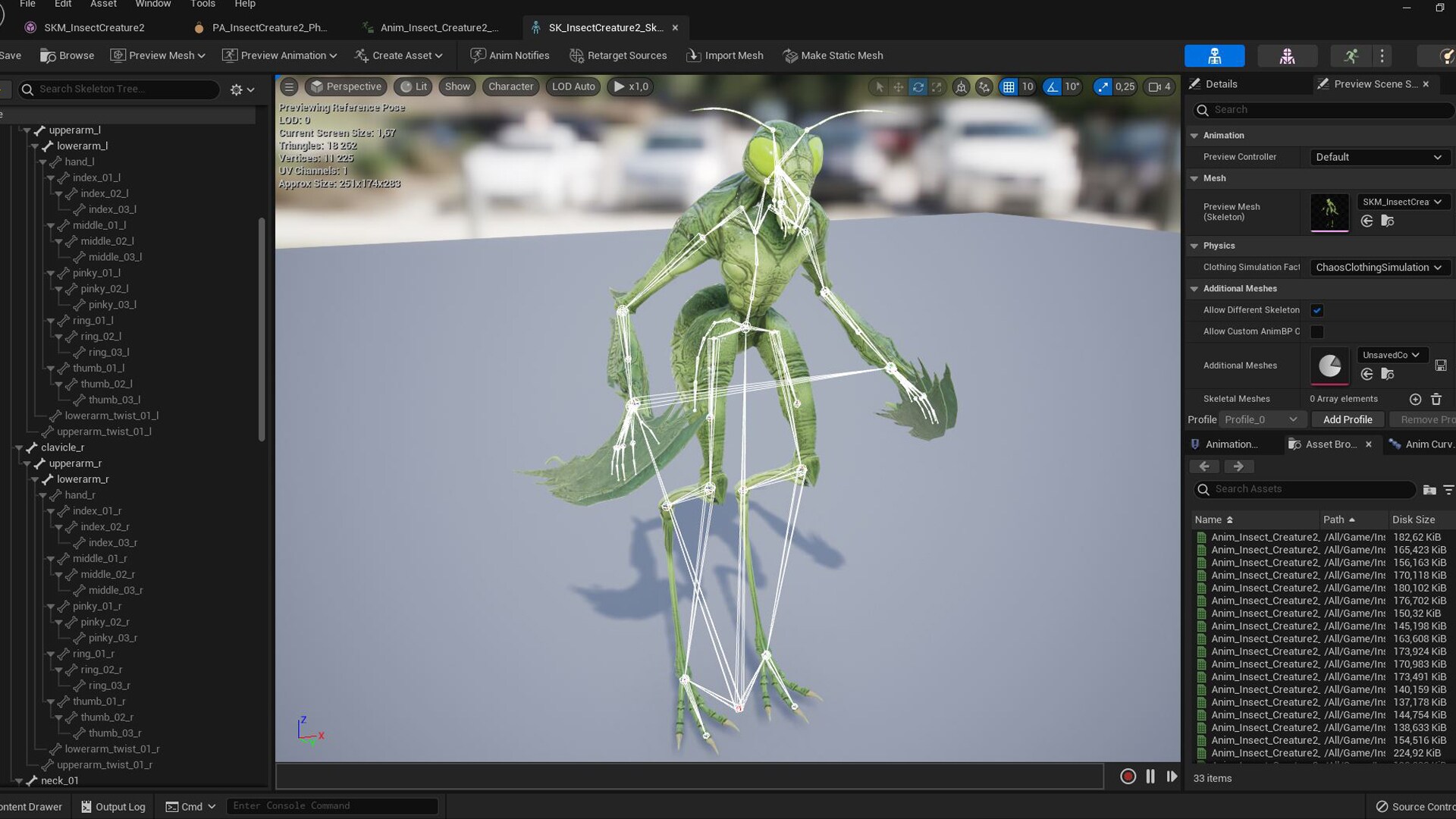This screenshot has width=1456, height=819.
Task: Add element to Skeletal Meshes array
Action: (1415, 399)
